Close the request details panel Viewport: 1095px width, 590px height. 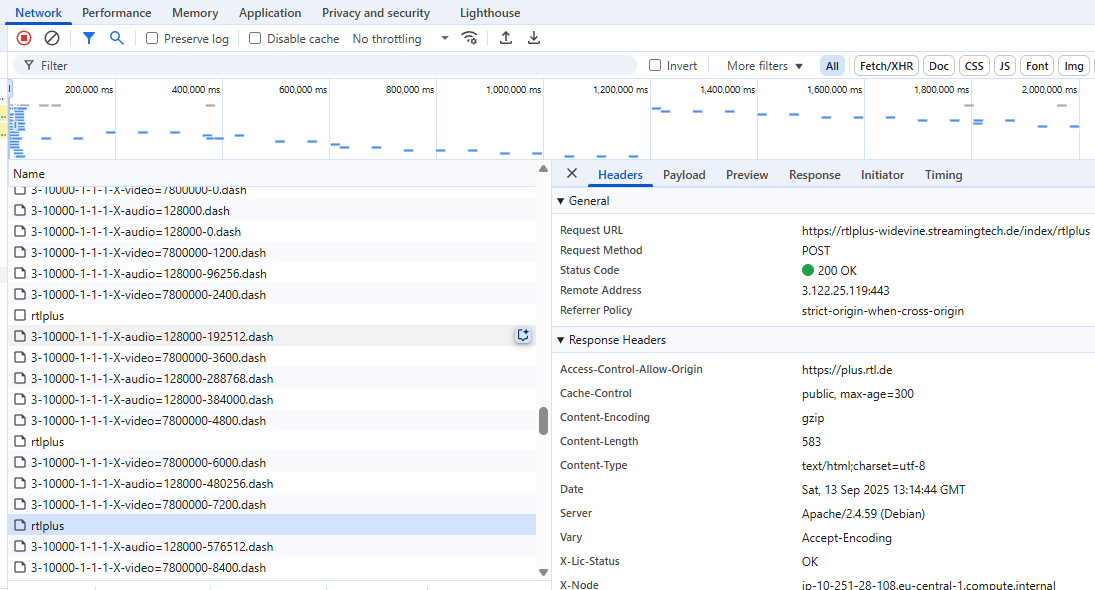tap(572, 174)
